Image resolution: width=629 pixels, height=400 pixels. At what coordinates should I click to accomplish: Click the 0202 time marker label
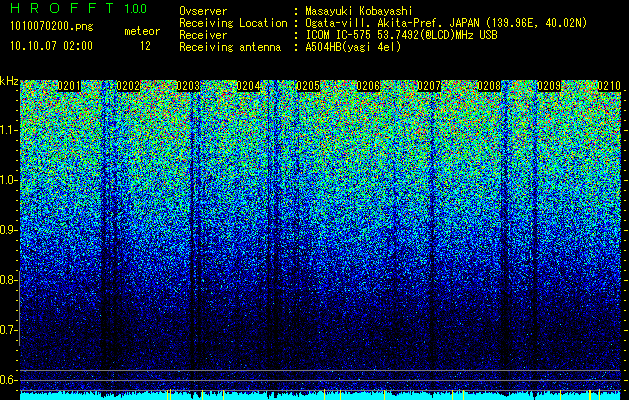[x=128, y=86]
